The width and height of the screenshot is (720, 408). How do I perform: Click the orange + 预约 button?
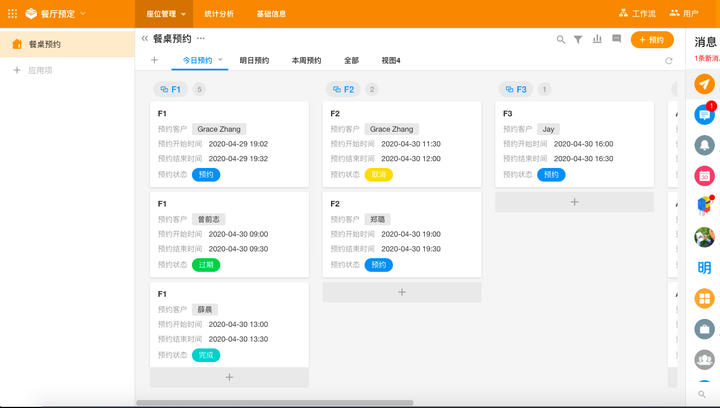click(x=652, y=40)
